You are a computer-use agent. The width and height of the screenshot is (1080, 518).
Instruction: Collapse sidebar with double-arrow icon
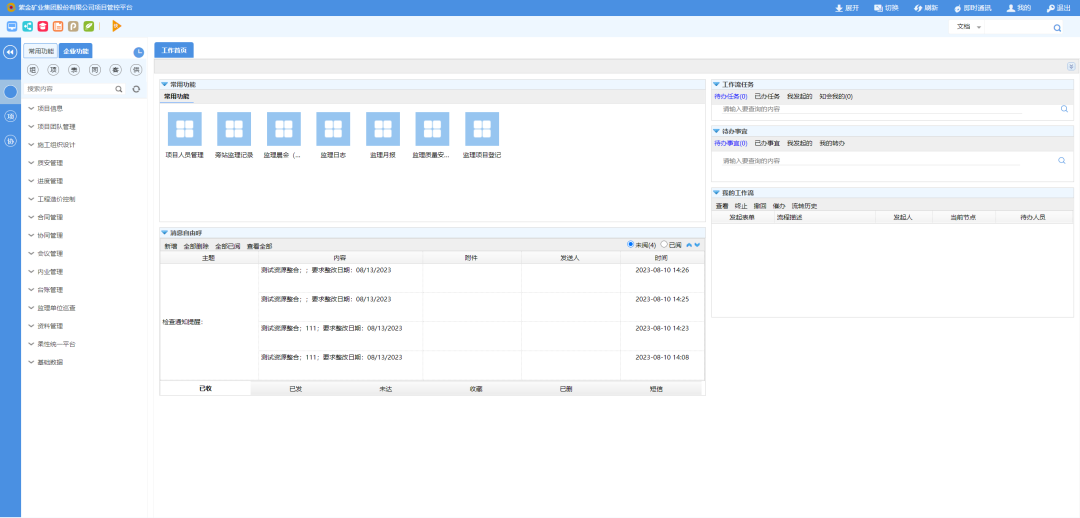(x=10, y=52)
